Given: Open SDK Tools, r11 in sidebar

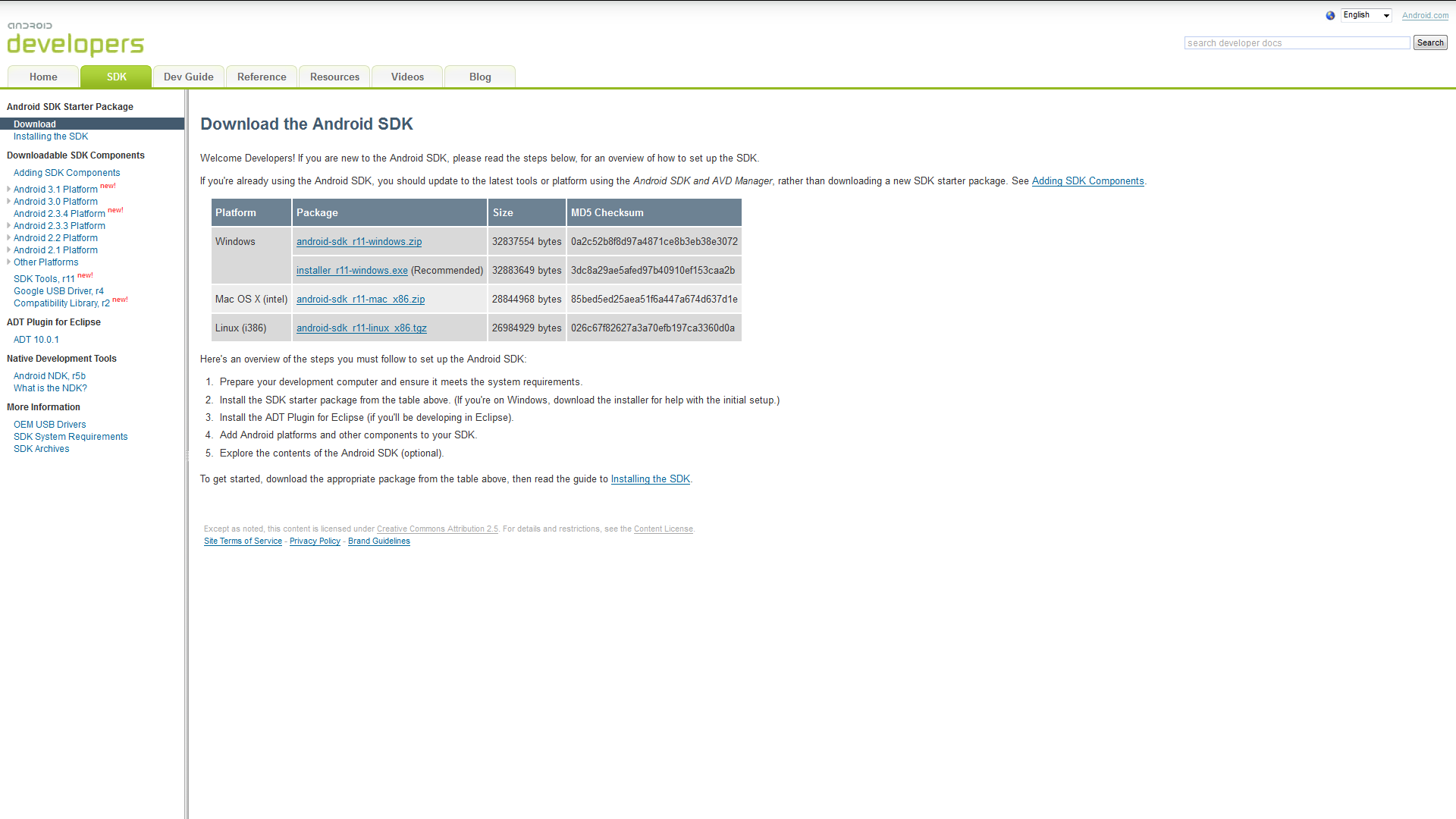Looking at the screenshot, I should tap(44, 279).
